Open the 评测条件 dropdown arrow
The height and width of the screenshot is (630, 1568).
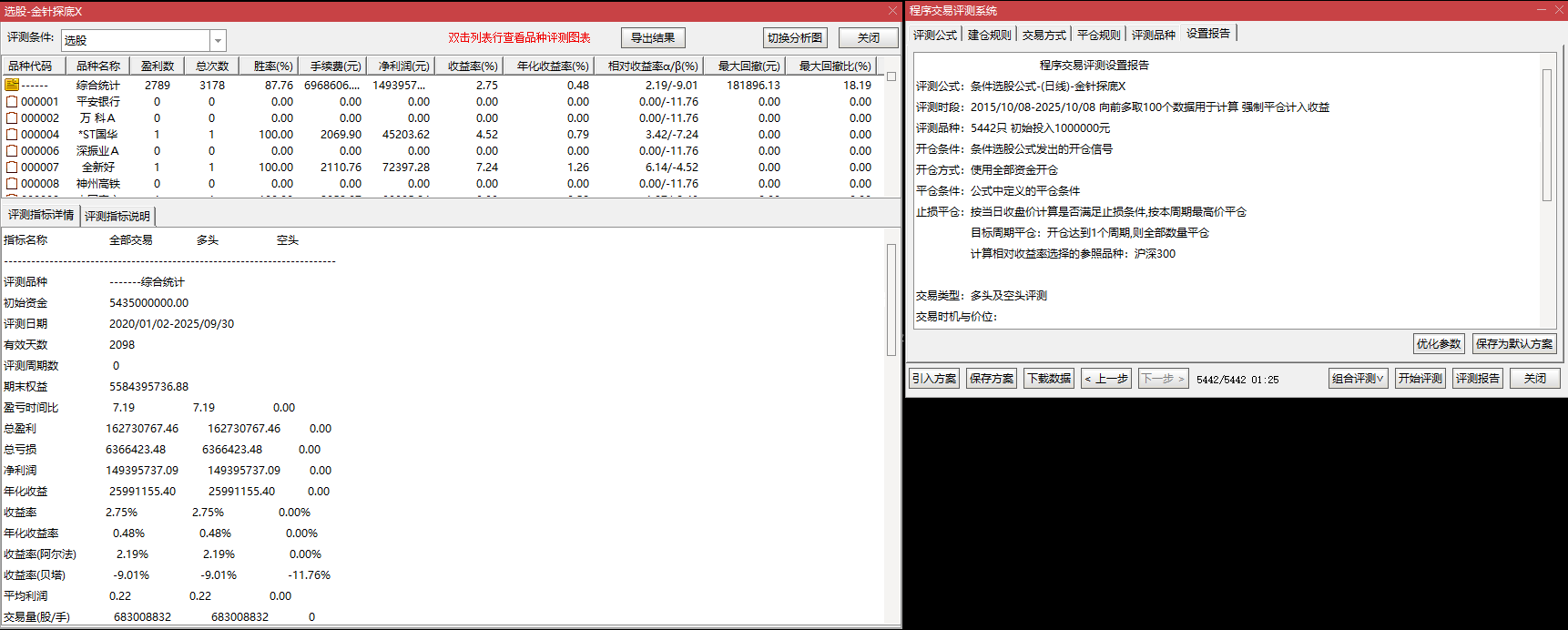(x=218, y=40)
